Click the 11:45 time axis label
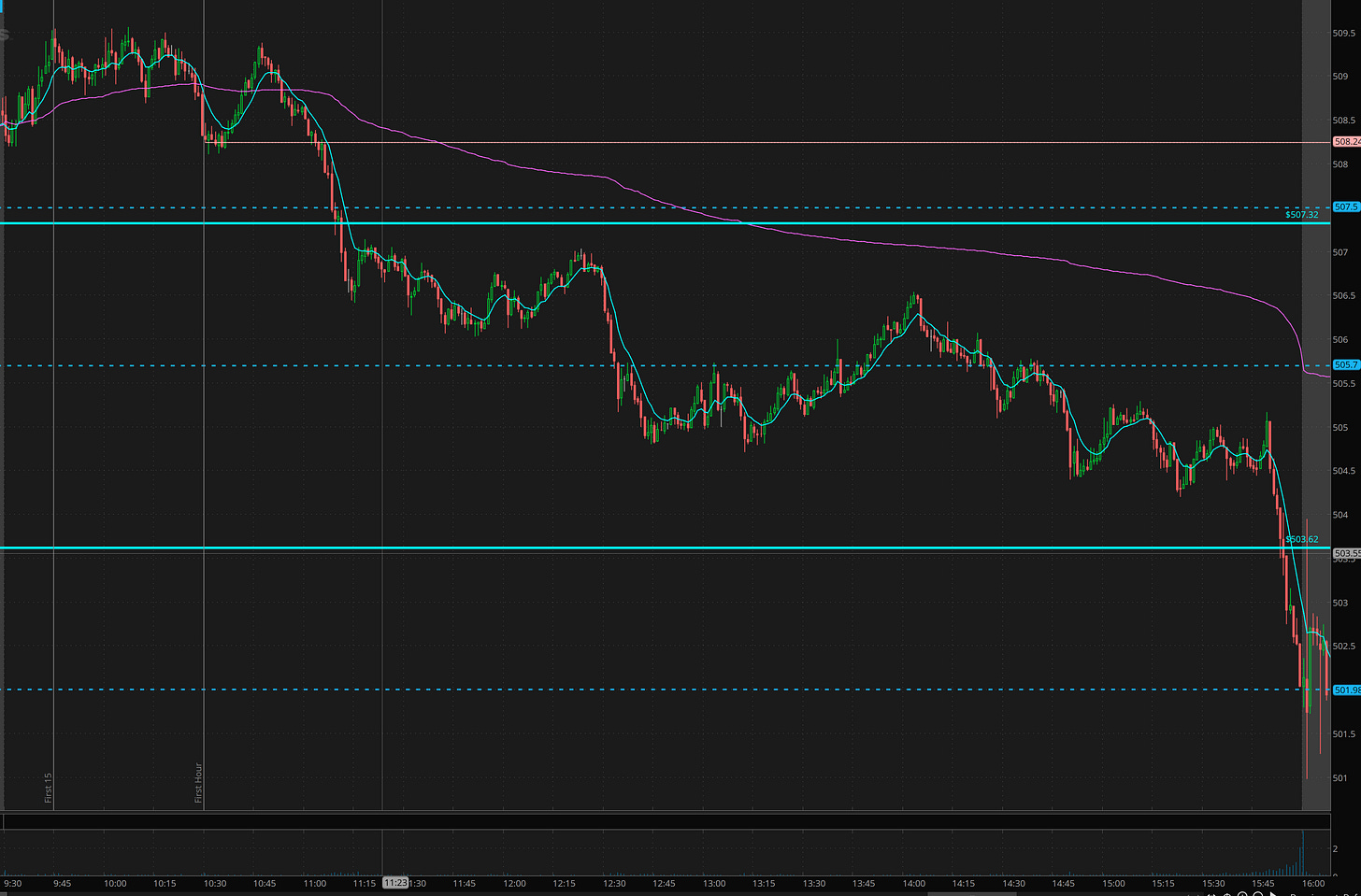This screenshot has height=896, width=1361. pyautogui.click(x=465, y=884)
